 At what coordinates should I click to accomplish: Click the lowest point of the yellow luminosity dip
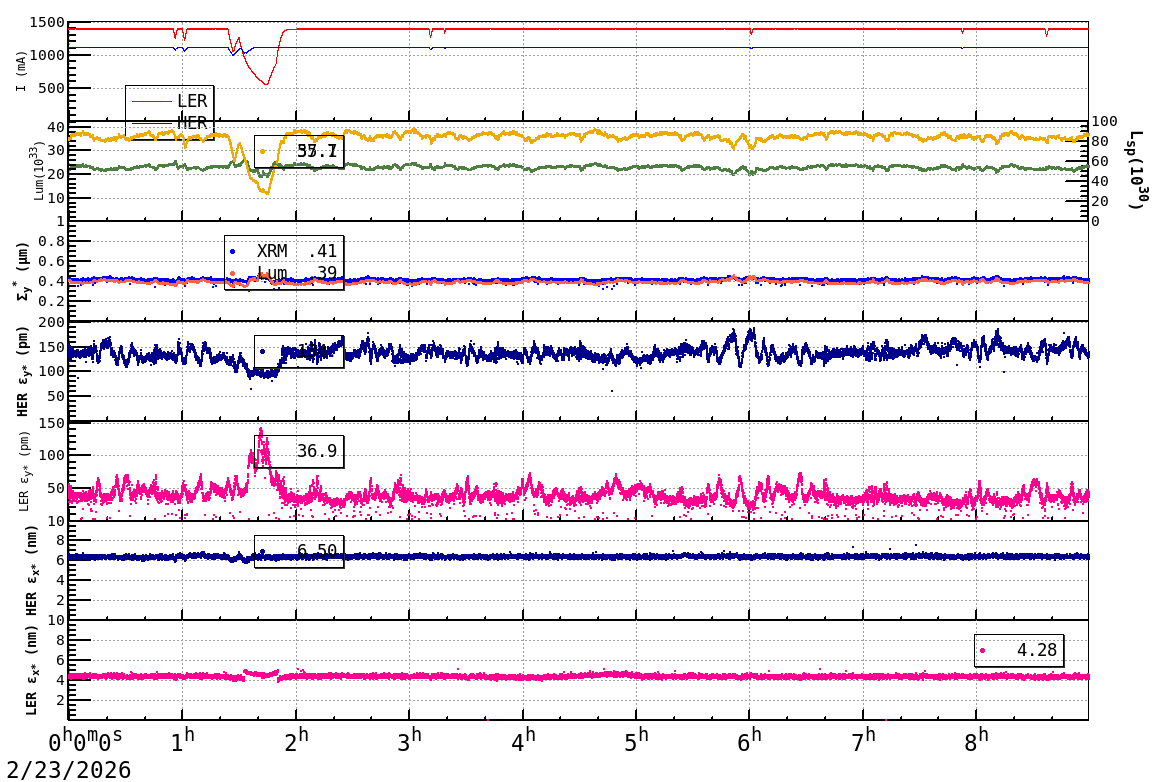pyautogui.click(x=266, y=192)
